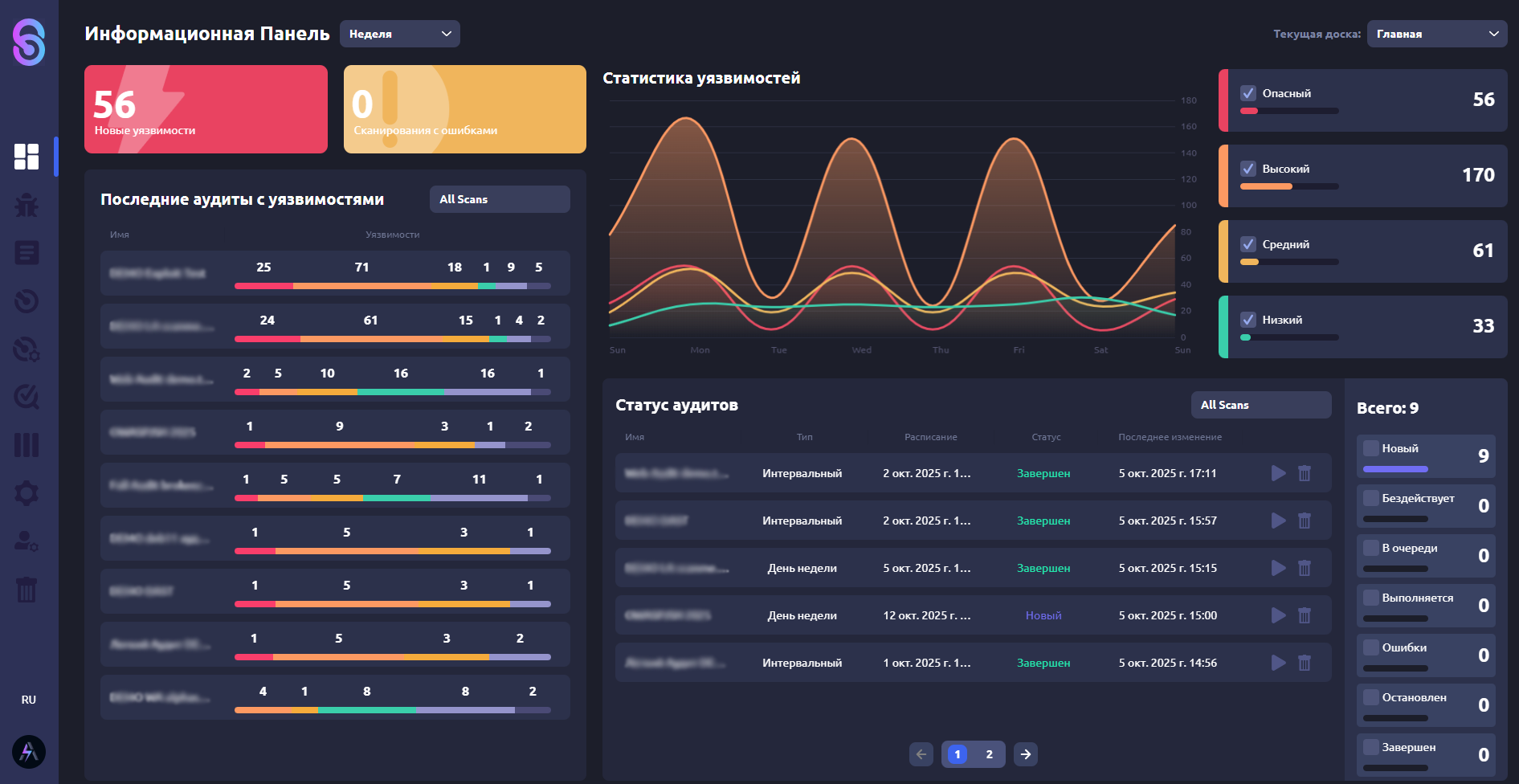Select the first audit's vulnerability color bar
Viewport: 1519px width, 784px height.
(x=393, y=286)
